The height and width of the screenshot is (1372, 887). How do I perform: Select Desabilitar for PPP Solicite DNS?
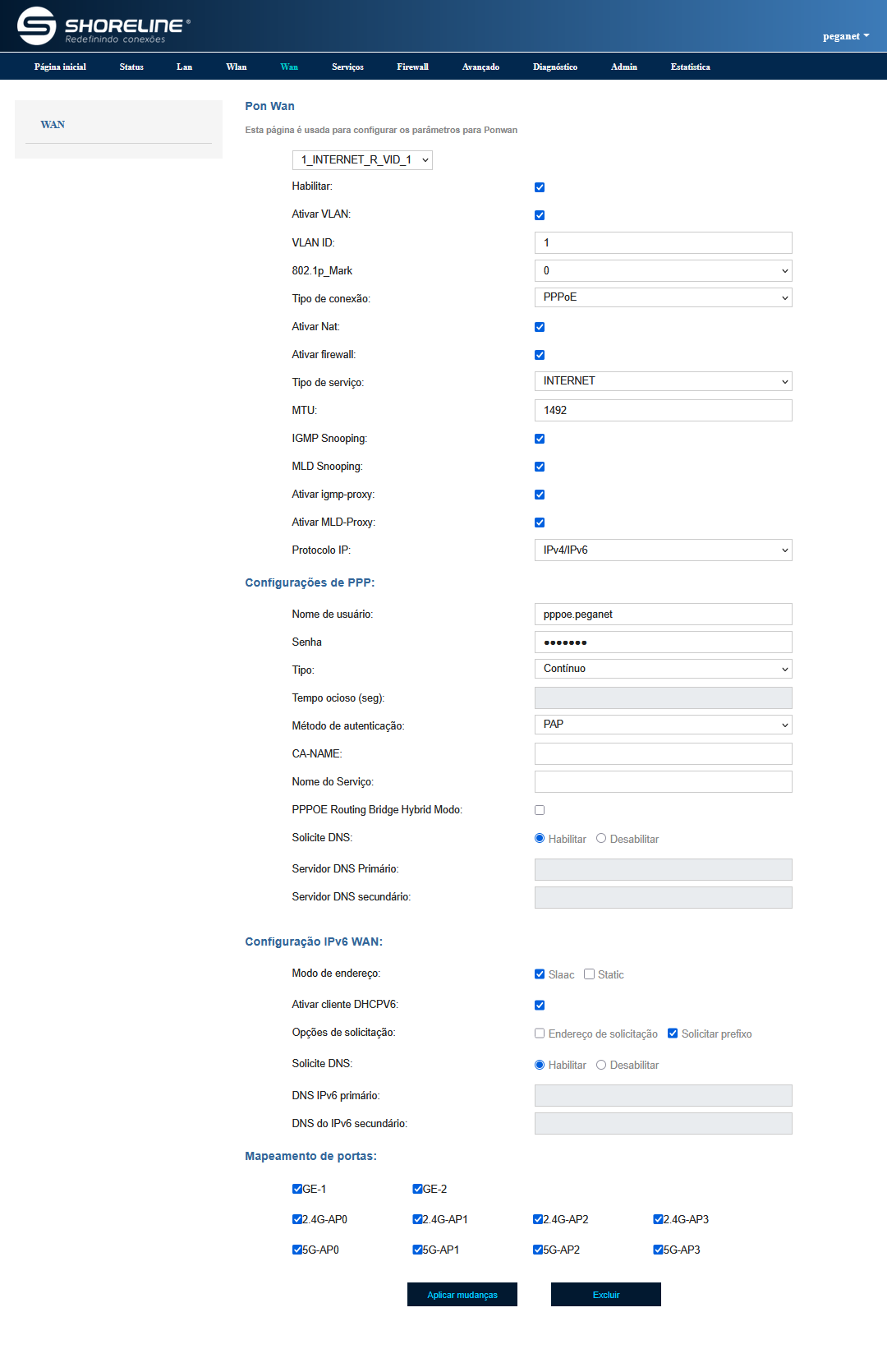(601, 839)
